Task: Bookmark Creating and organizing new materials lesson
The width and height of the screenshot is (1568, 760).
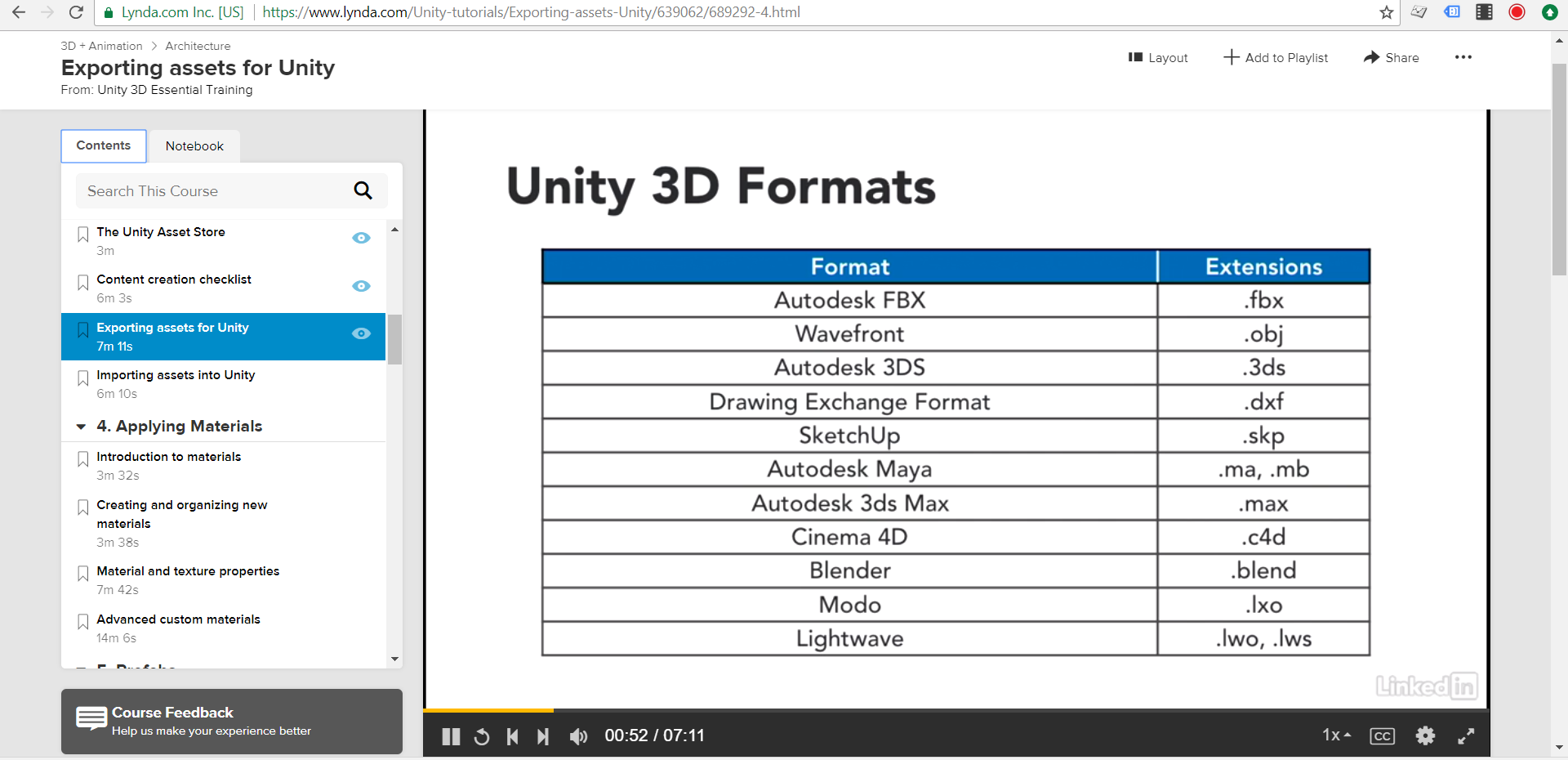Action: [82, 507]
